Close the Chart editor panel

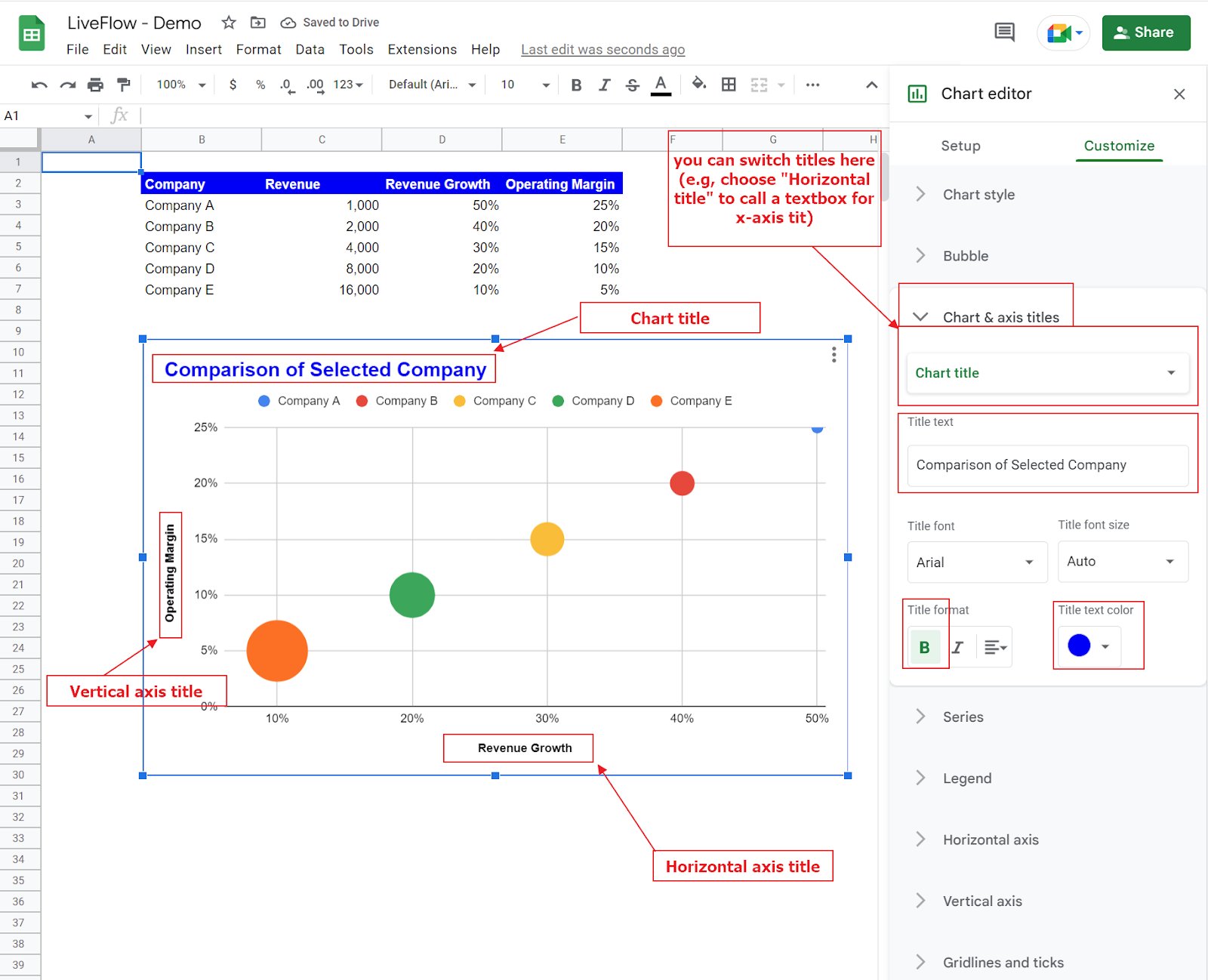click(x=1179, y=94)
